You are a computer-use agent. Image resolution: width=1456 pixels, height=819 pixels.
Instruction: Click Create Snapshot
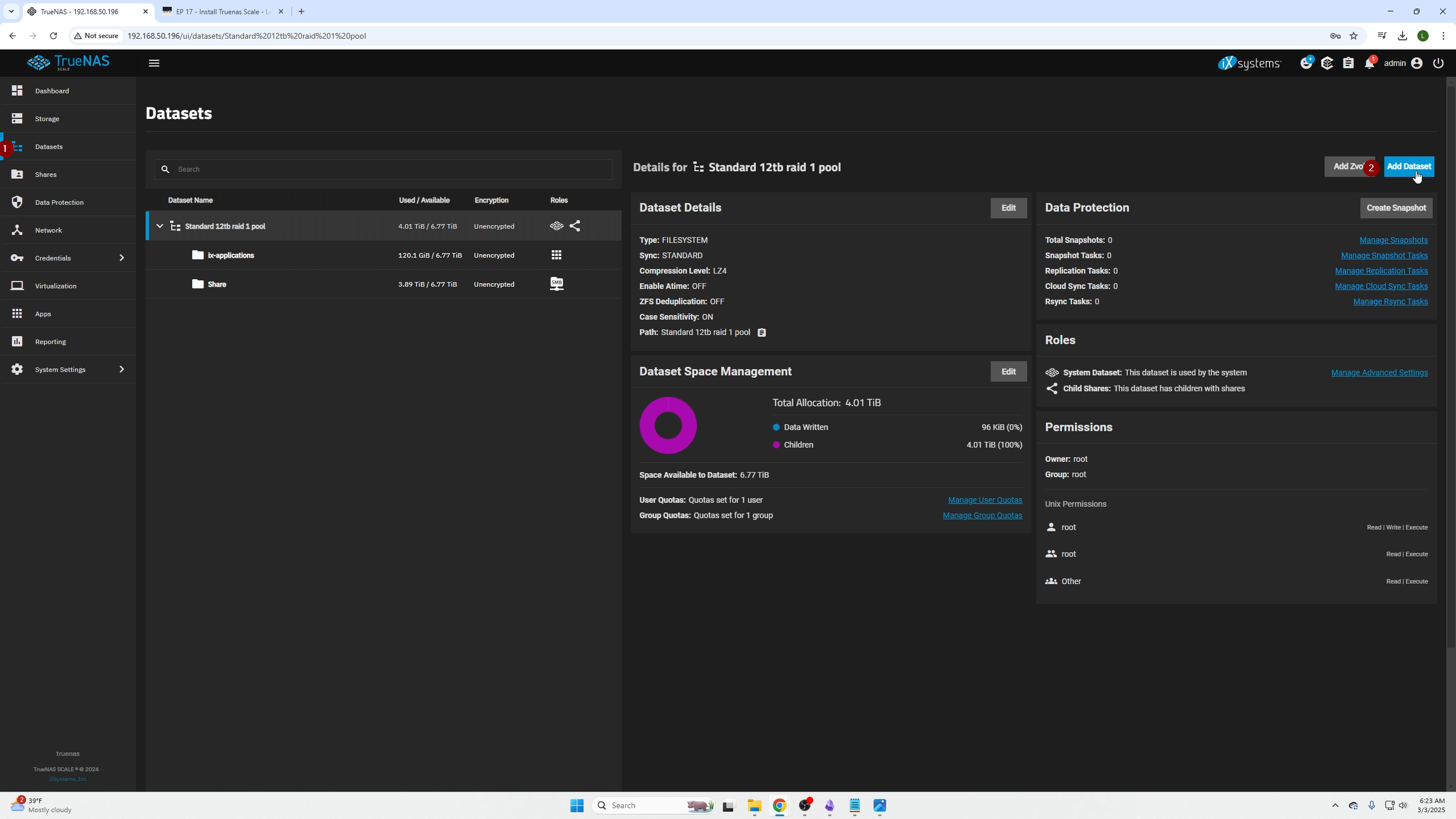pyautogui.click(x=1396, y=208)
